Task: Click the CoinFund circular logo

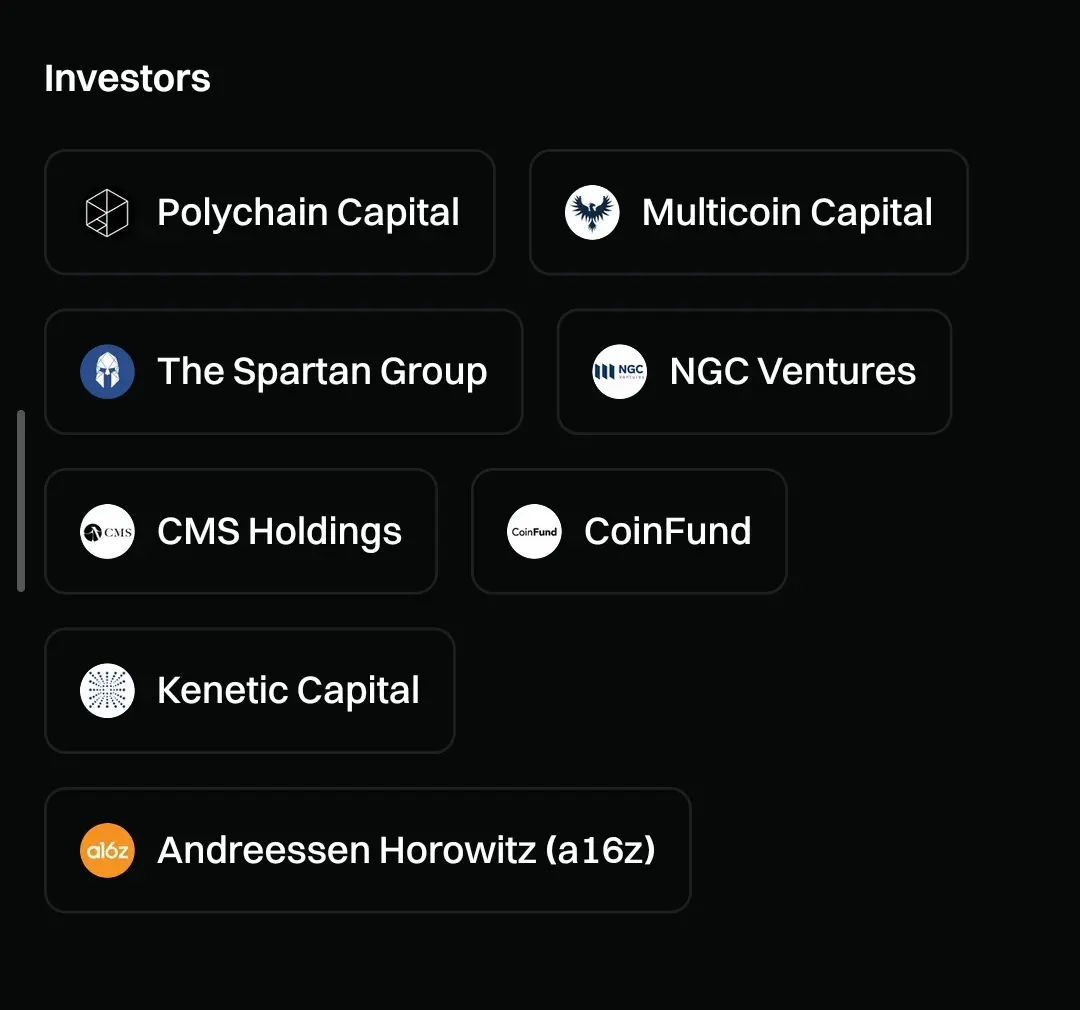Action: 534,531
